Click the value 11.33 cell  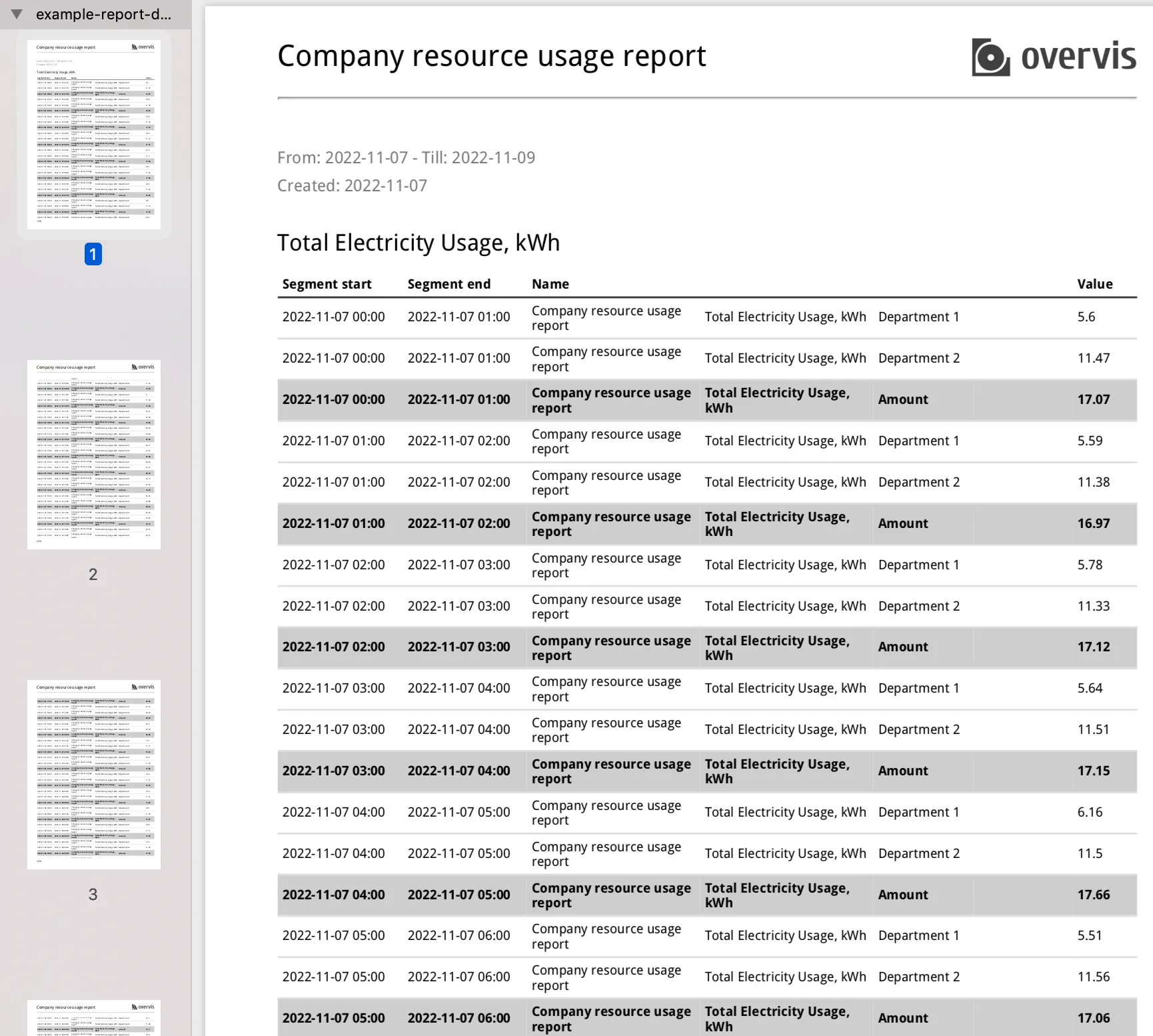[x=1094, y=606]
